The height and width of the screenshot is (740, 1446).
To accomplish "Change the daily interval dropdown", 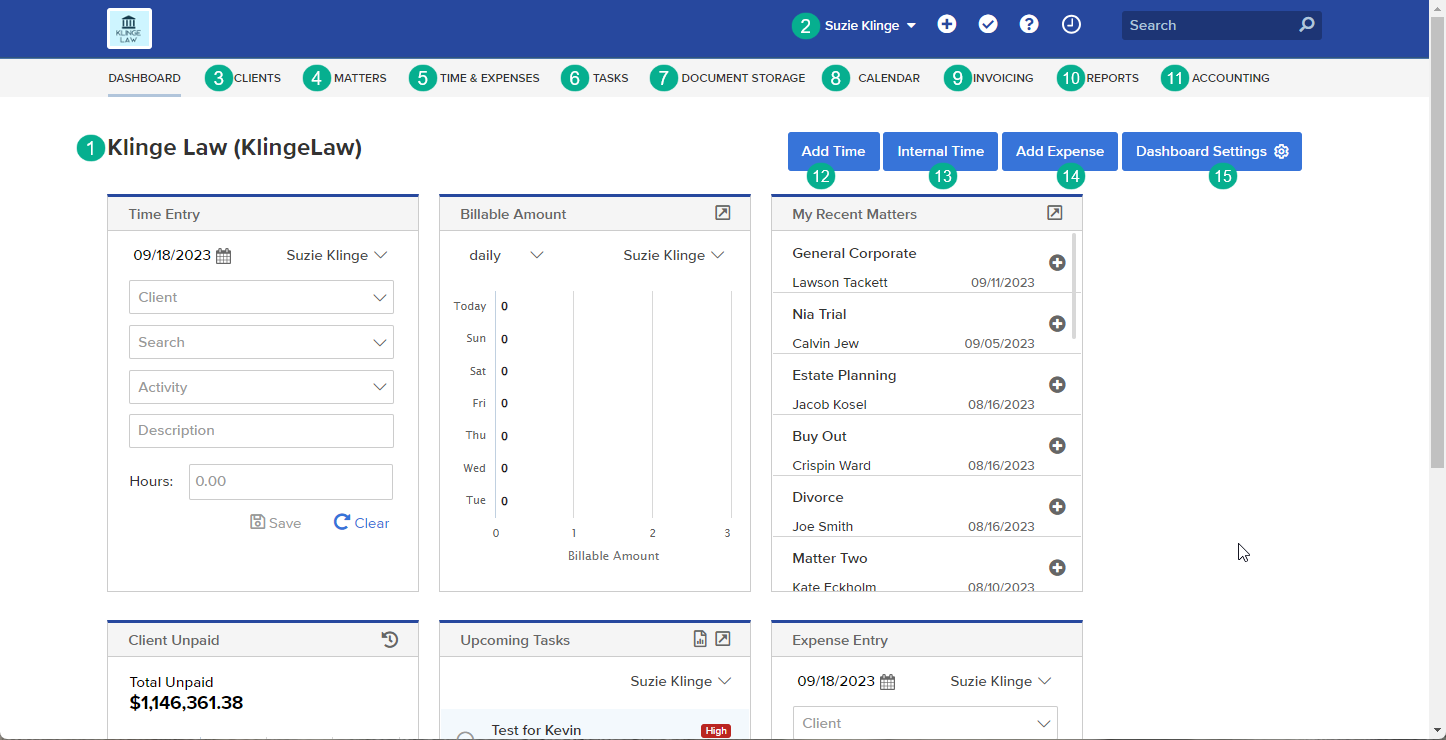I will [506, 255].
